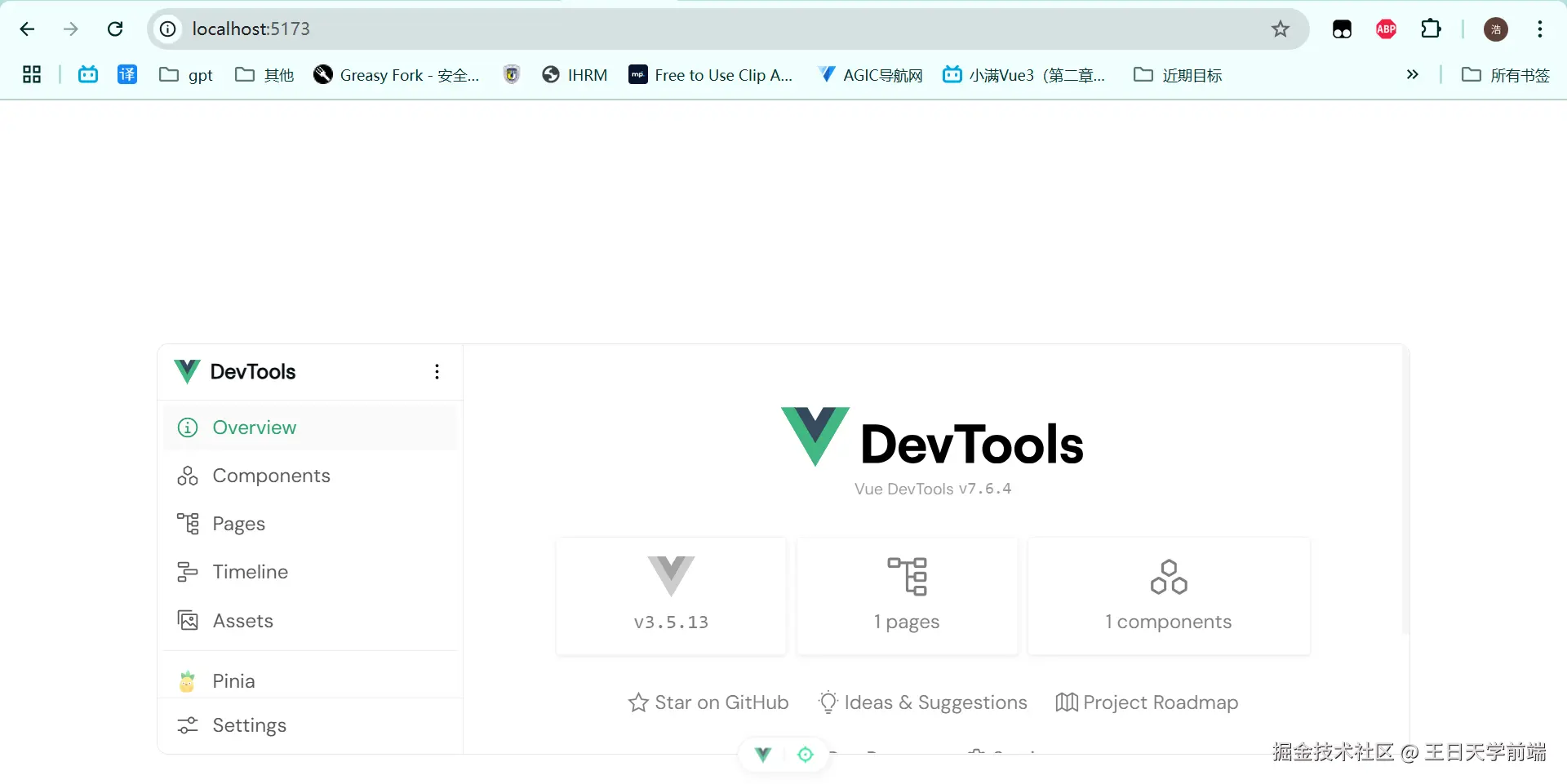Viewport: 1567px width, 784px height.
Task: Click the Star on GitHub link
Action: coord(708,702)
